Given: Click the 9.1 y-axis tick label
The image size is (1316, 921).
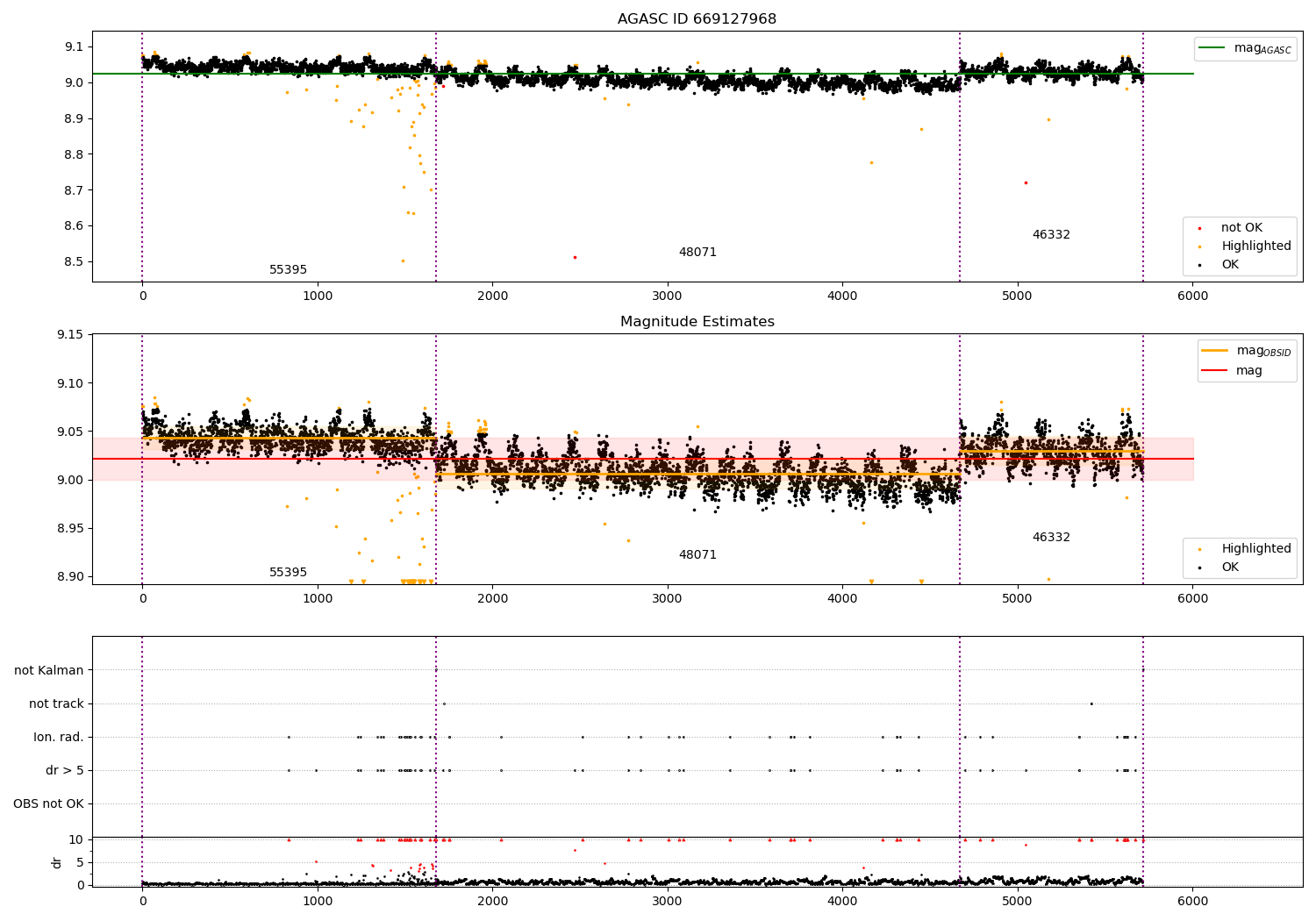Looking at the screenshot, I should (x=75, y=46).
